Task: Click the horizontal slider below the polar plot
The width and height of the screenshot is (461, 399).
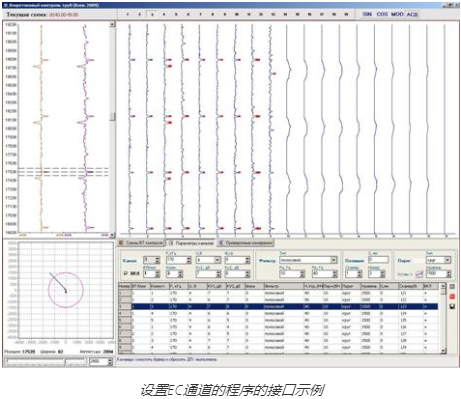Action: click(46, 362)
